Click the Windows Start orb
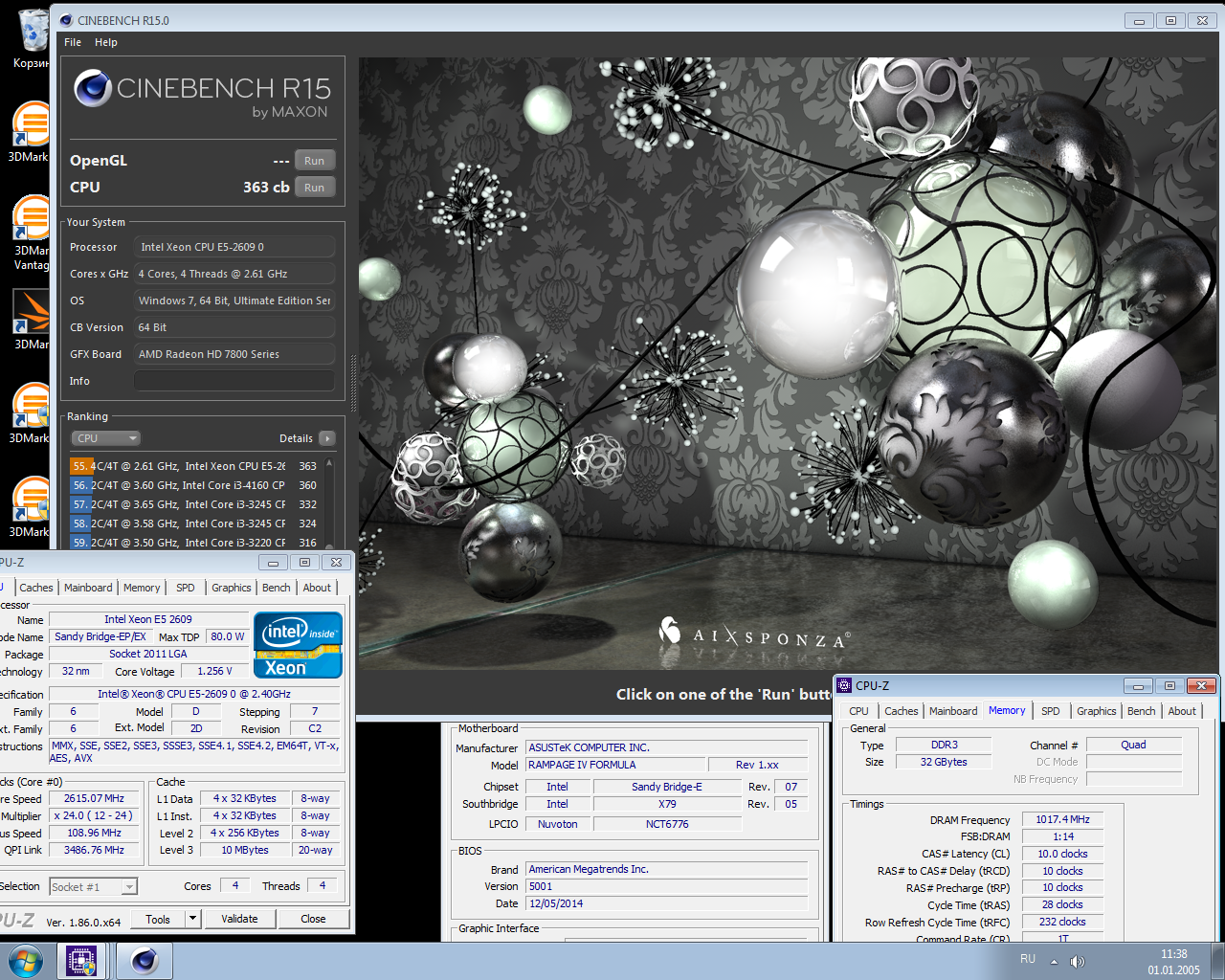1225x980 pixels. 26,961
